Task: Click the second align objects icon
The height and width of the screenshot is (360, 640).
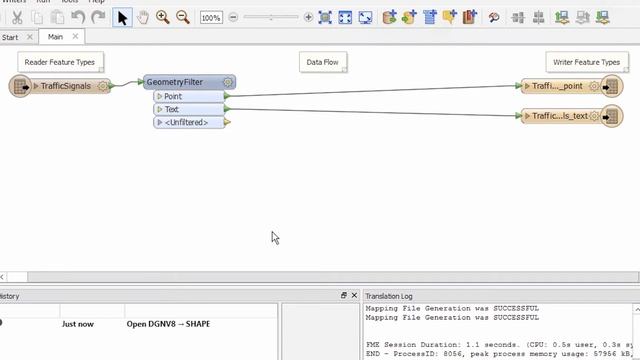Action: pos(538,18)
